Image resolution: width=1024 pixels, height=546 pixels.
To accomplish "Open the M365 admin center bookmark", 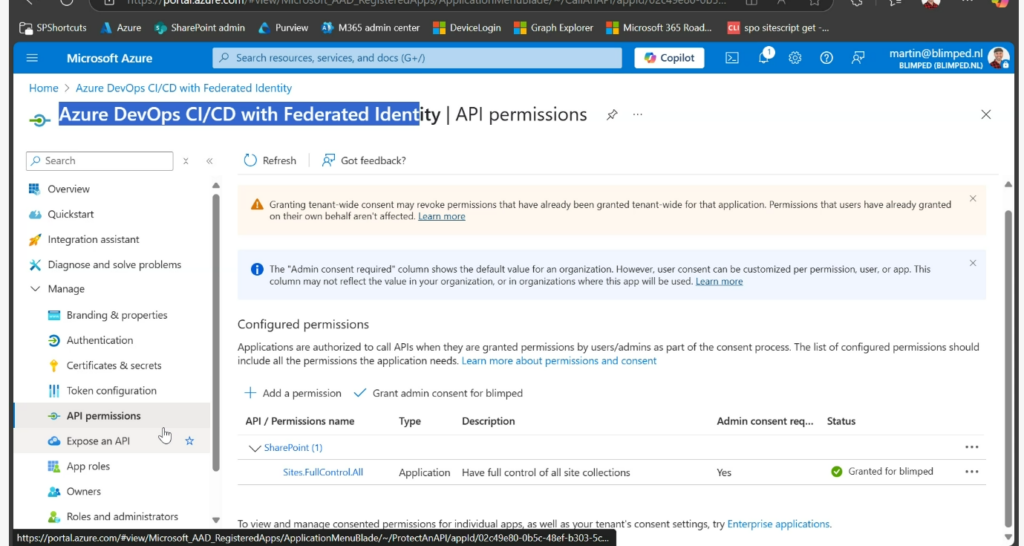I will [370, 28].
